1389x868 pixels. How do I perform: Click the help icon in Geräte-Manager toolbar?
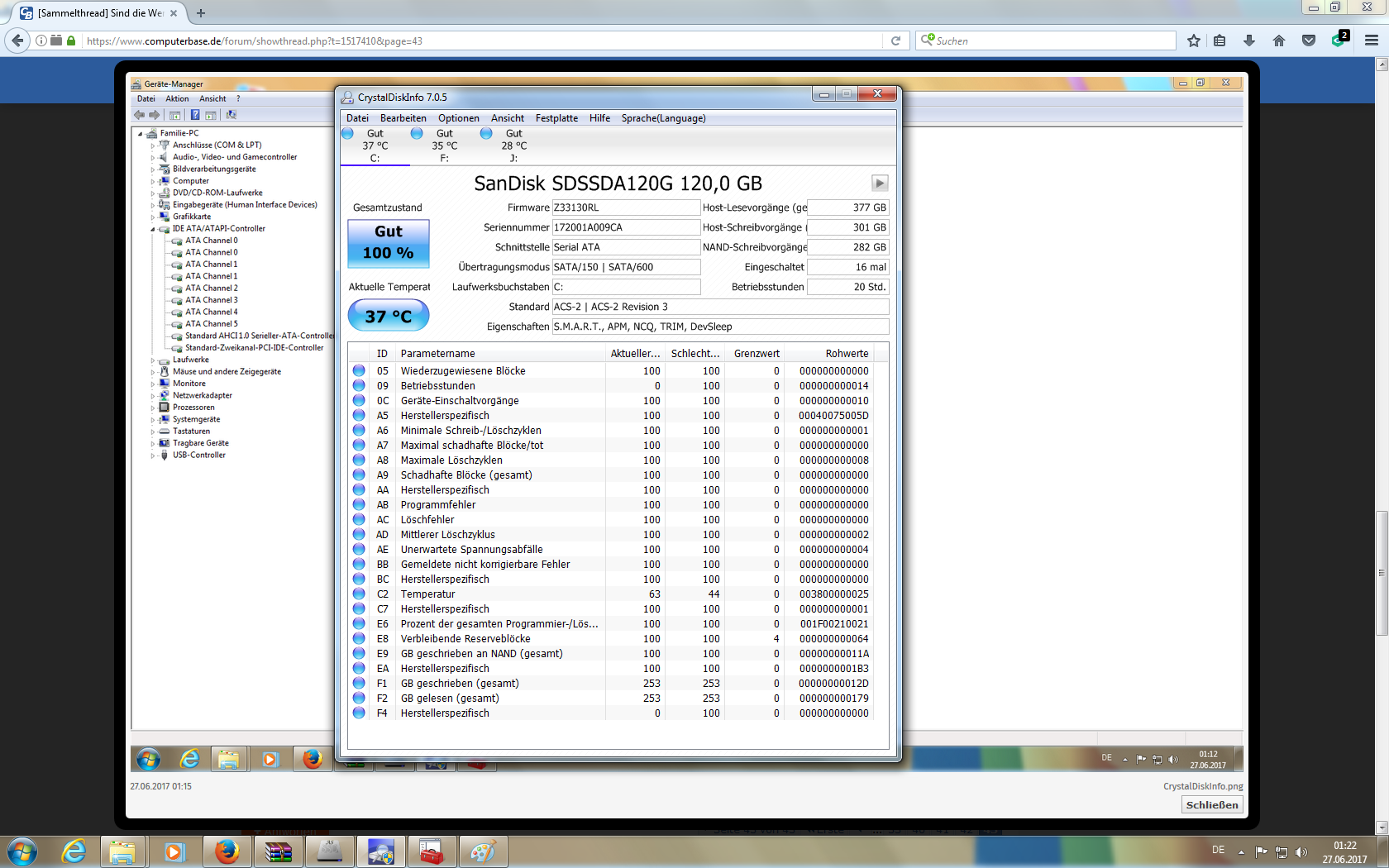tap(195, 115)
